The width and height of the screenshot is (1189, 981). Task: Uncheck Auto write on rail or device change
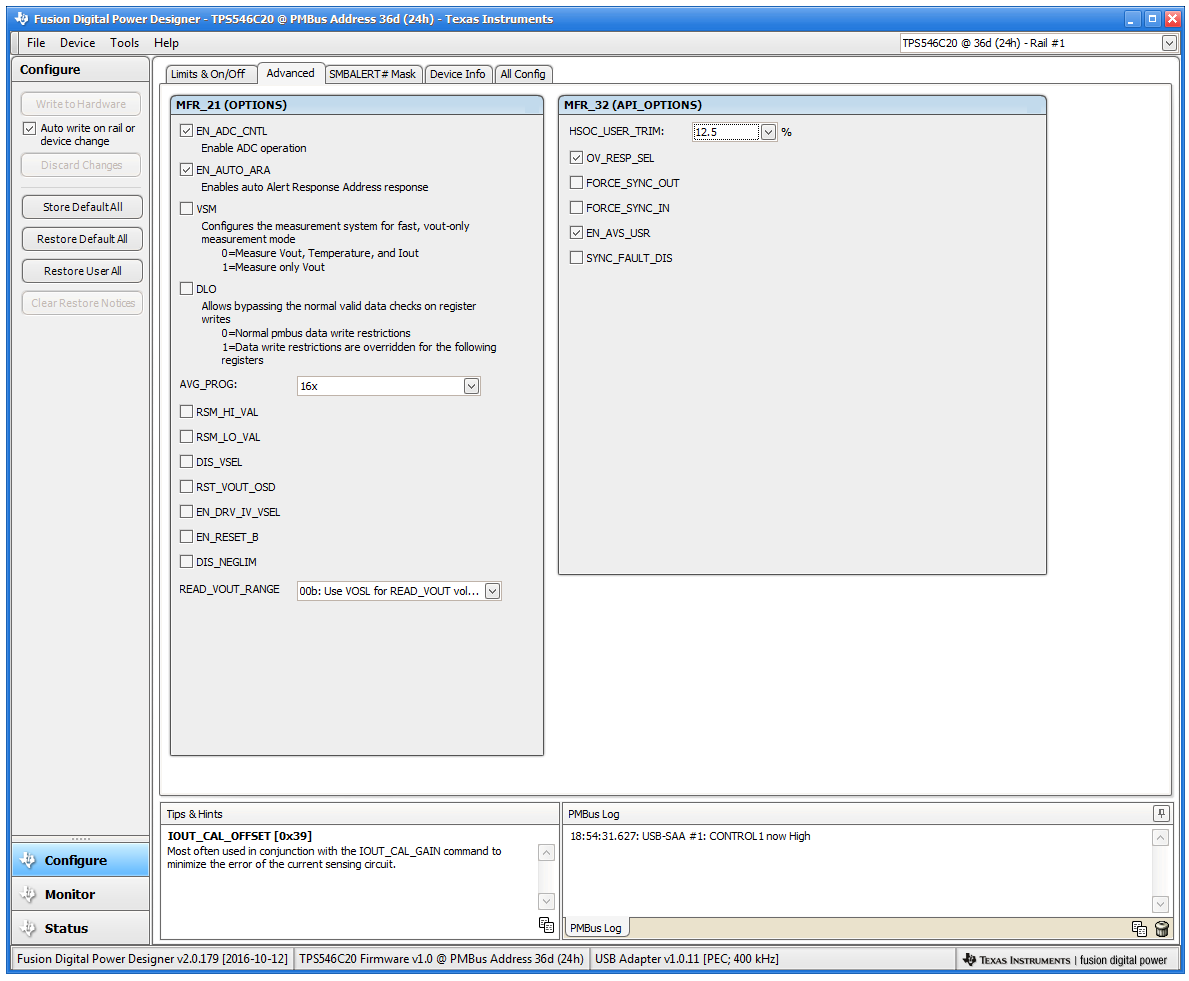point(30,128)
